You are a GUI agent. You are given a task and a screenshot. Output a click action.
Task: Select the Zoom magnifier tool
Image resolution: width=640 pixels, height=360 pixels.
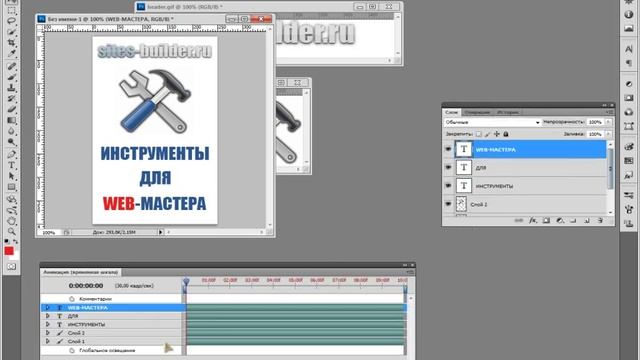tap(11, 232)
